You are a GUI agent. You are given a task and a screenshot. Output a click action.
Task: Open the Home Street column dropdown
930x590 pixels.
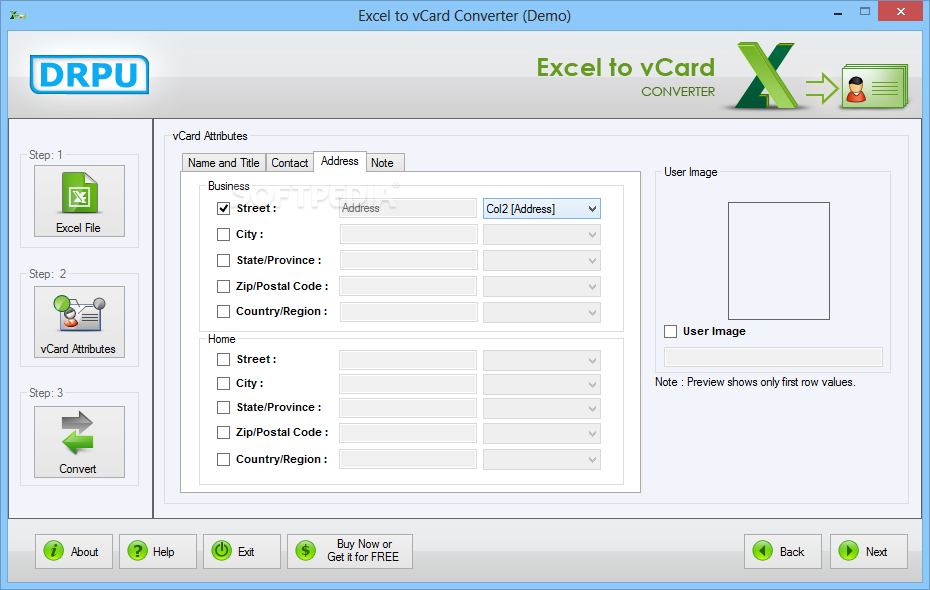click(x=542, y=361)
